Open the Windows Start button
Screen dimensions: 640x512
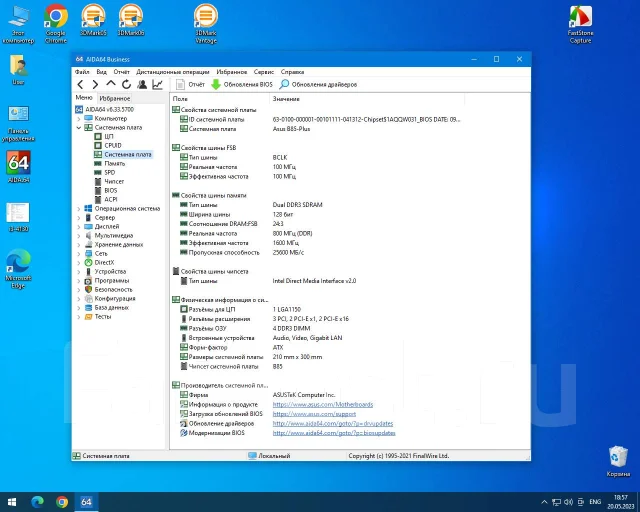[12, 502]
